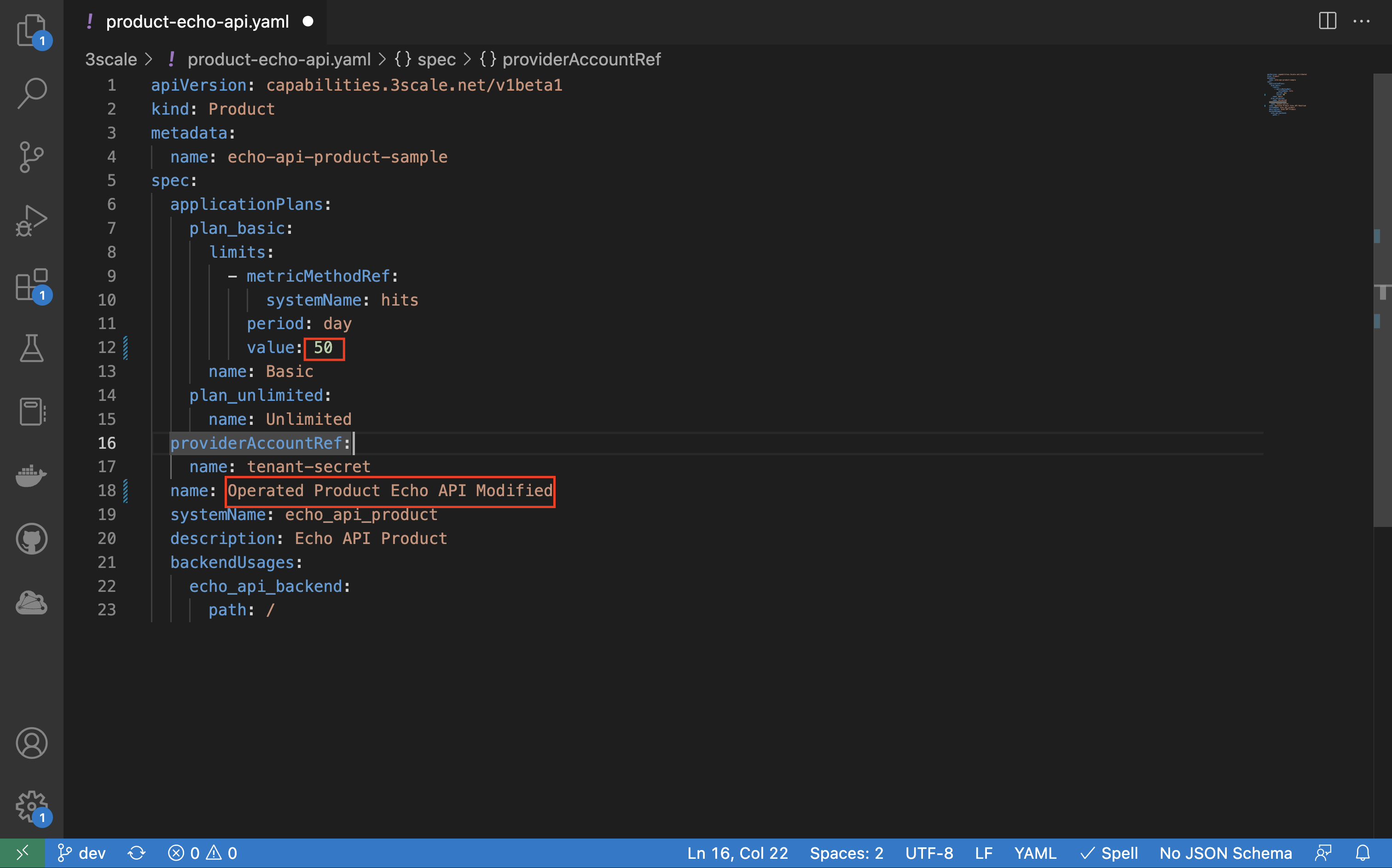This screenshot has height=868, width=1392.
Task: Split the editor to the right
Action: click(x=1327, y=21)
